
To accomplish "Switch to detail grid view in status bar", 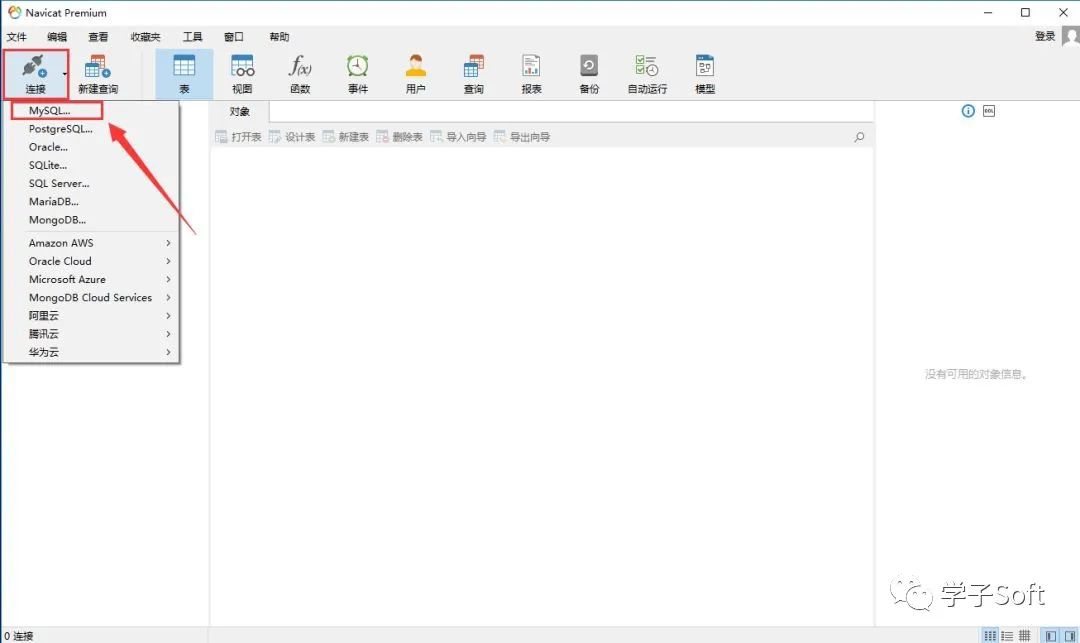I will point(1024,635).
